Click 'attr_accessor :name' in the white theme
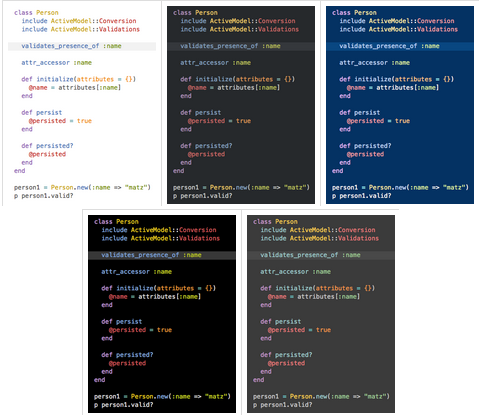This screenshot has width=483, height=420. pyautogui.click(x=57, y=63)
